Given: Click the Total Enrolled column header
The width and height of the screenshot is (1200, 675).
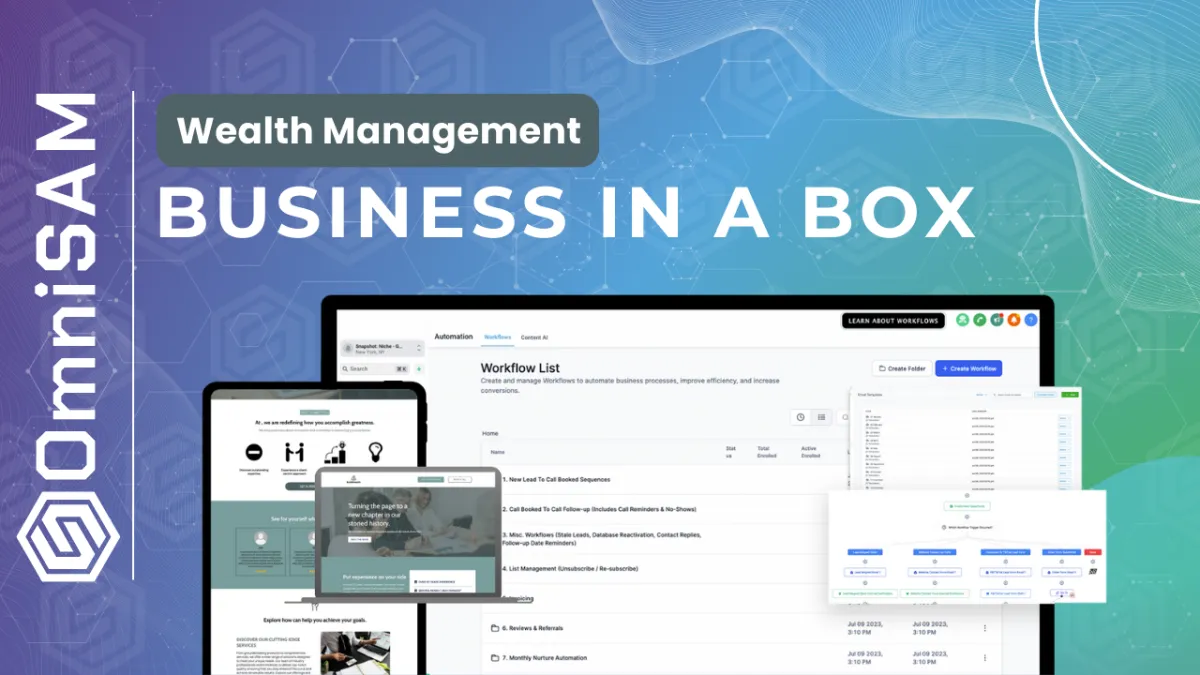Looking at the screenshot, I should coord(767,452).
